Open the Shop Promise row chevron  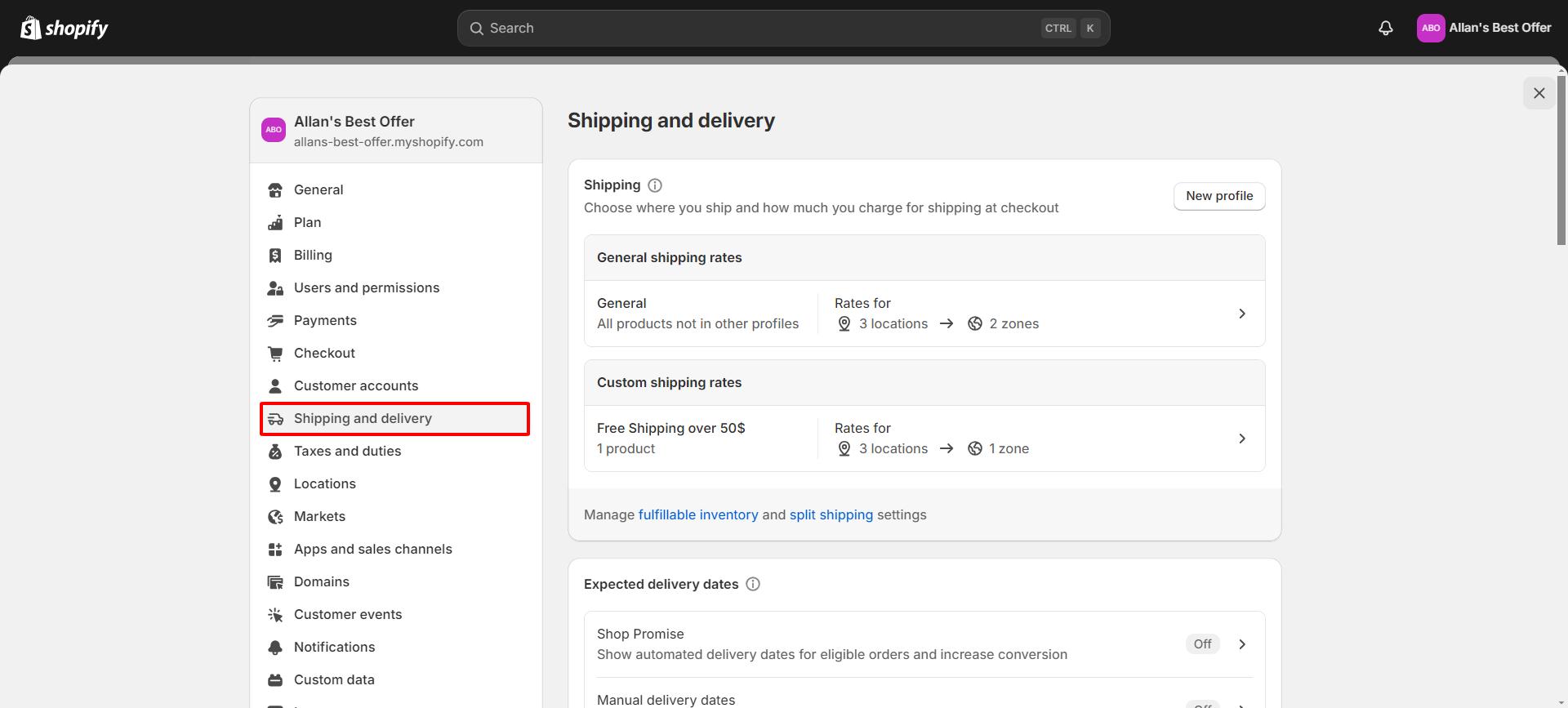point(1241,644)
